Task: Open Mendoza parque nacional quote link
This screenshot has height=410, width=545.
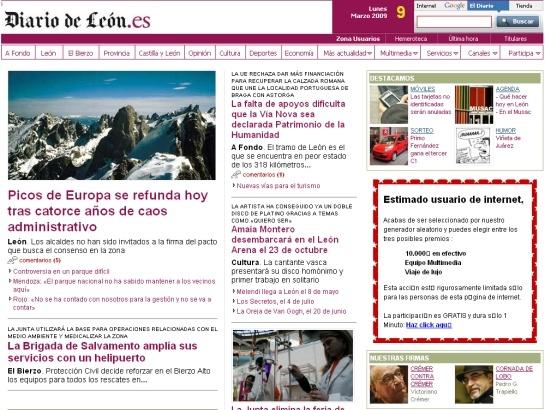Action: [x=114, y=285]
